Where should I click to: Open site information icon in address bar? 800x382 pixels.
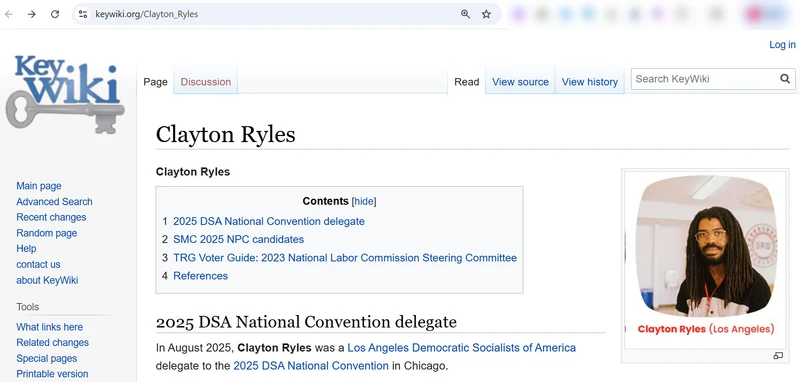[83, 14]
